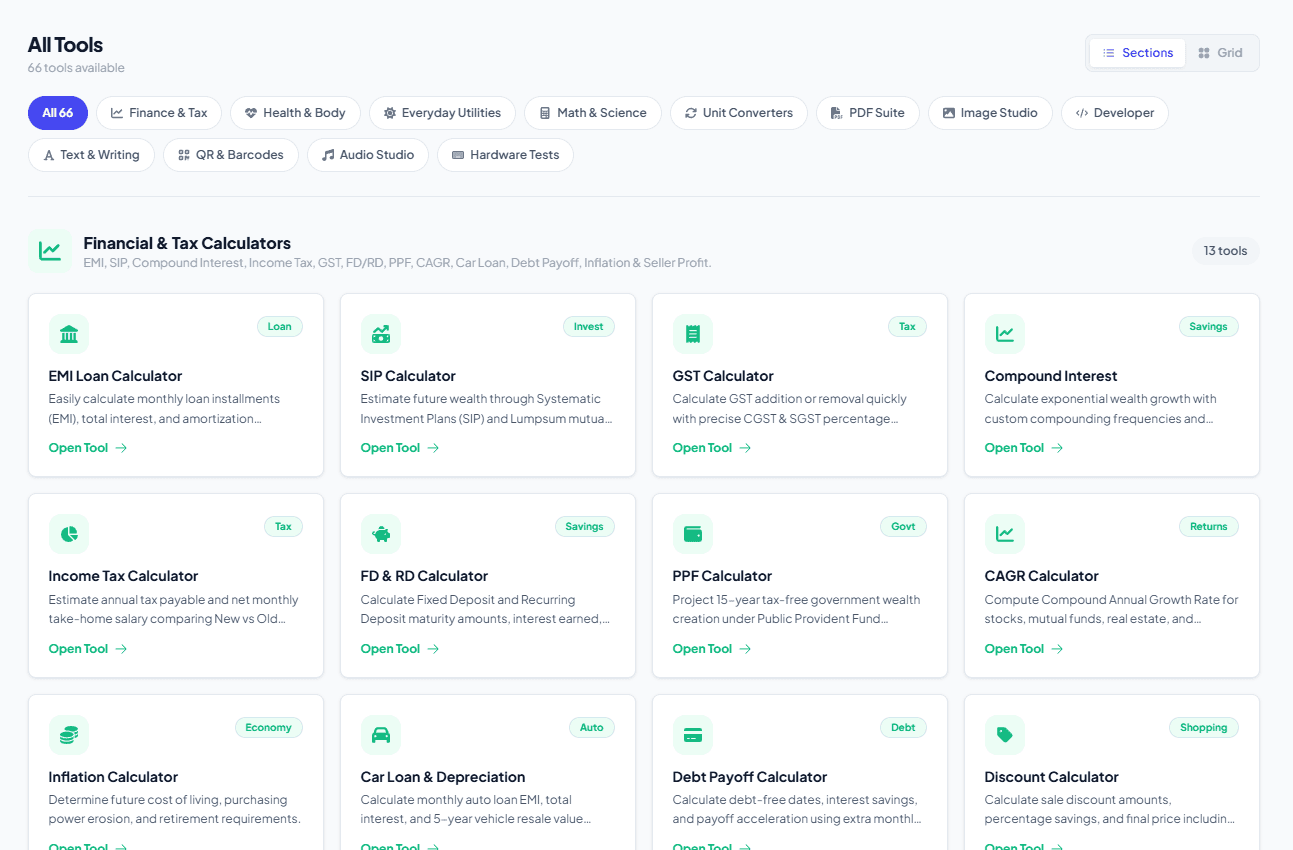1293x850 pixels.
Task: Click the EMI Loan Calculator title
Action: [x=115, y=376]
